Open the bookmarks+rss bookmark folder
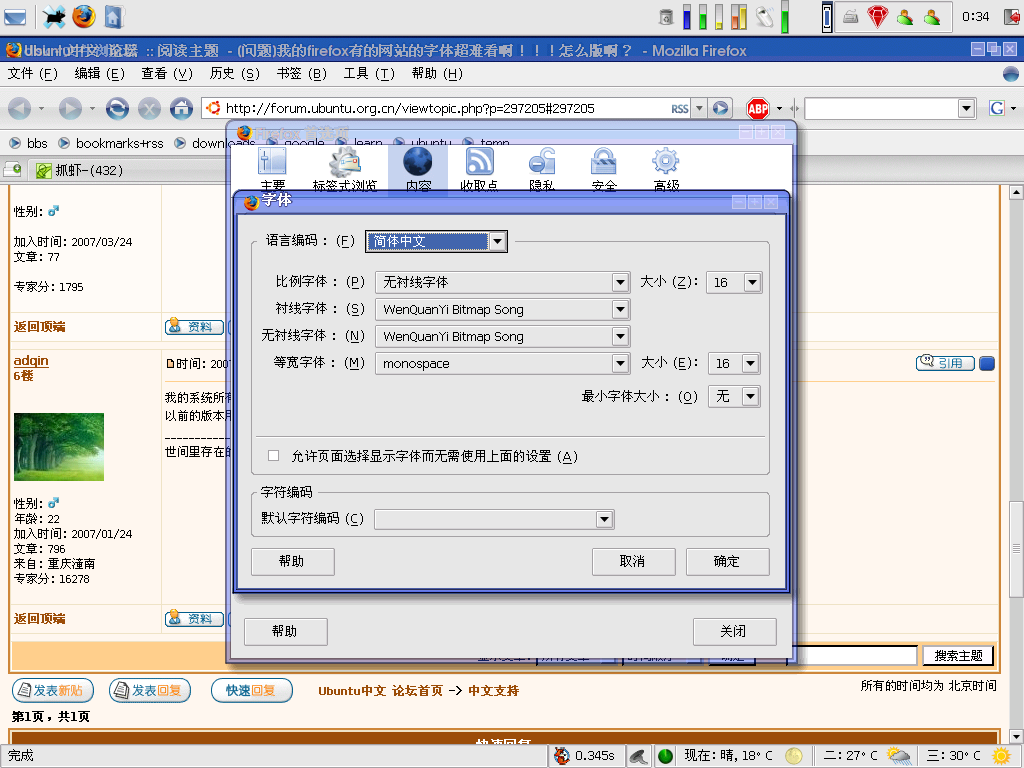 pos(112,143)
